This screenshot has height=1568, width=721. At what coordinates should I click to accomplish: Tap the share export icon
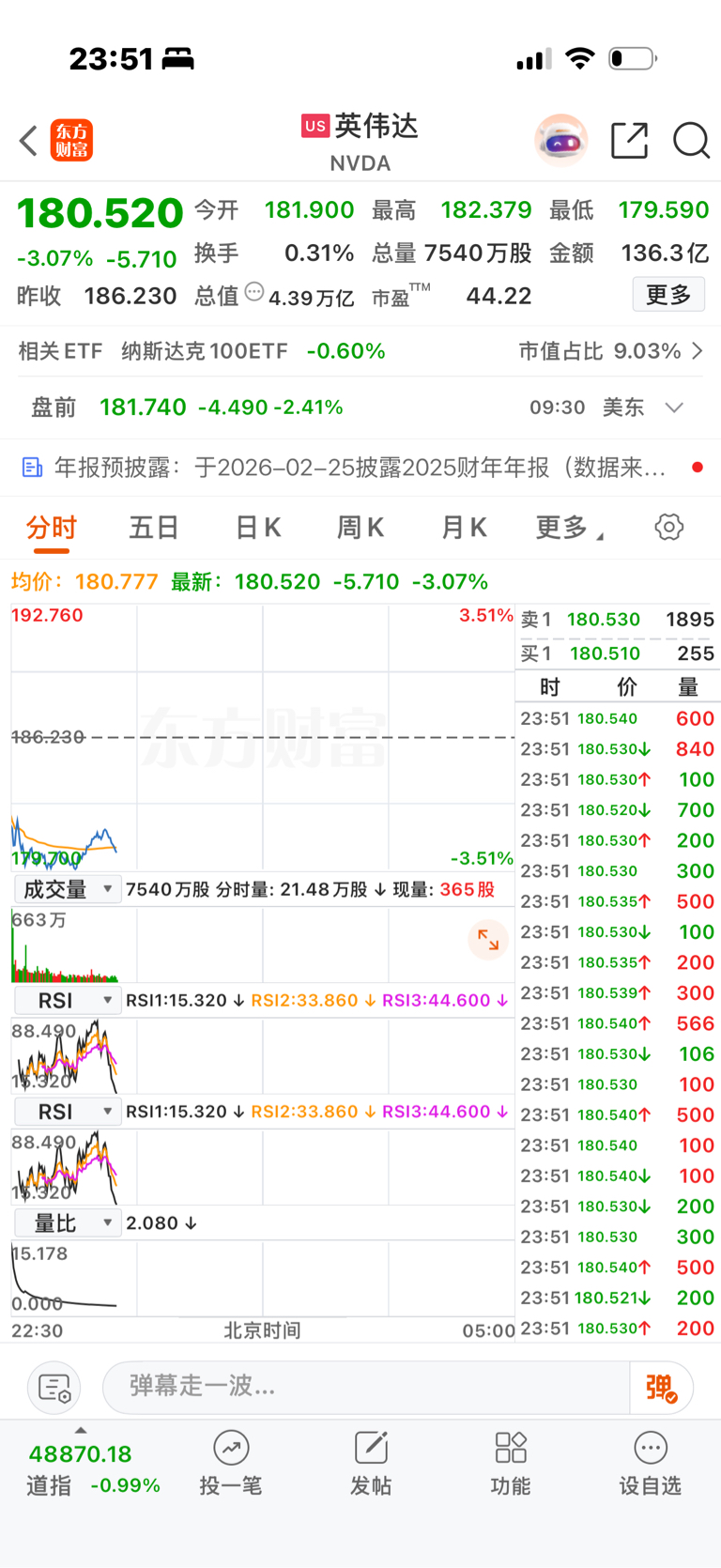pyautogui.click(x=629, y=140)
